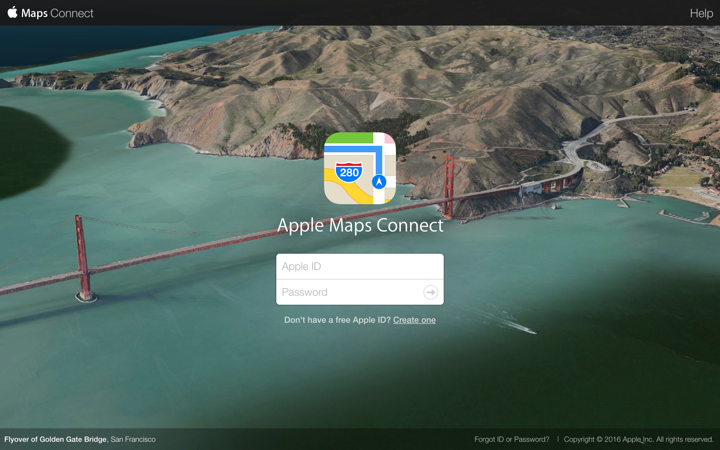Click the Maps Connect header title
Screen dimensions: 720x450
click(57, 13)
